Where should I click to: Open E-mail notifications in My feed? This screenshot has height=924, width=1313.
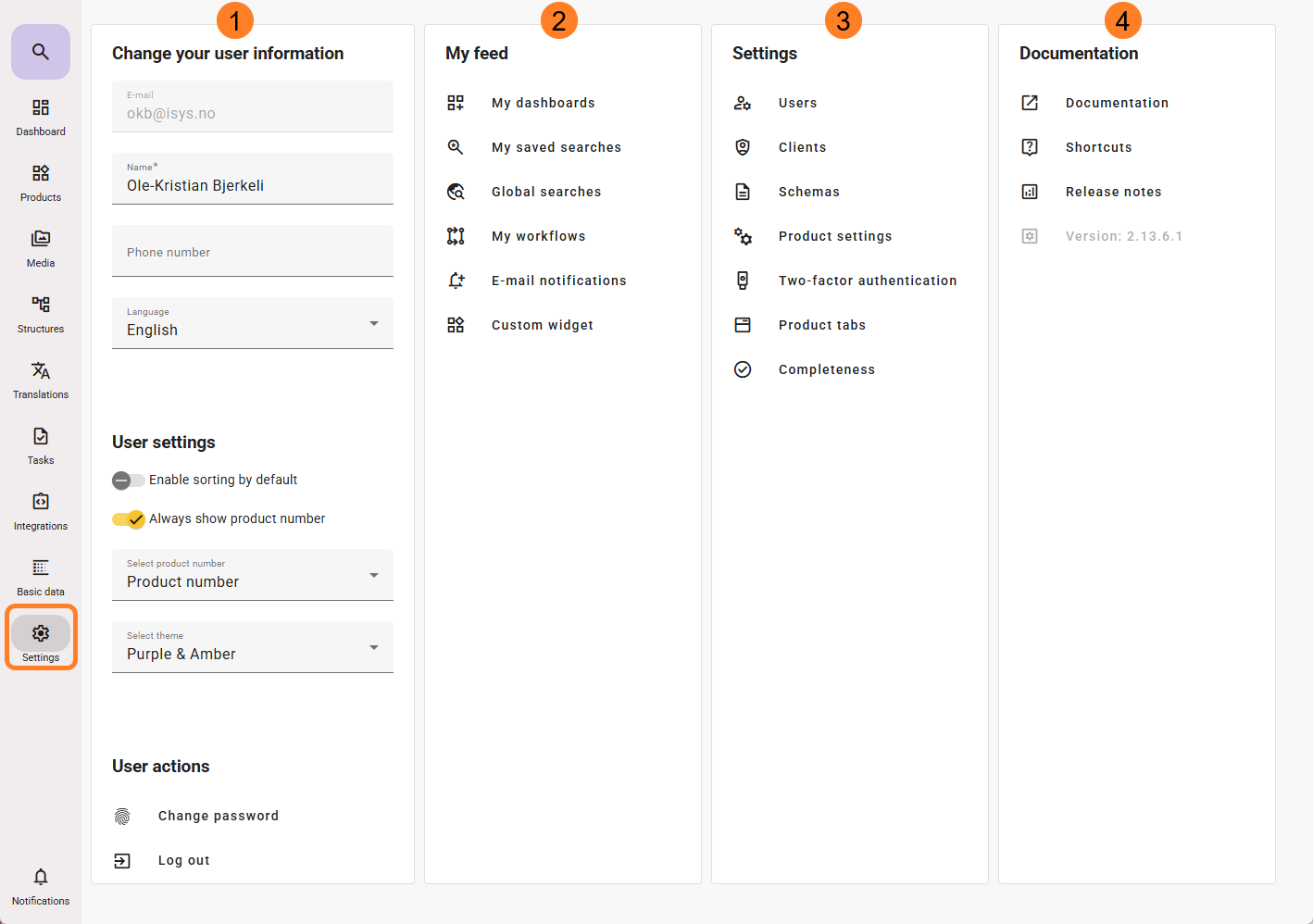pyautogui.click(x=558, y=281)
